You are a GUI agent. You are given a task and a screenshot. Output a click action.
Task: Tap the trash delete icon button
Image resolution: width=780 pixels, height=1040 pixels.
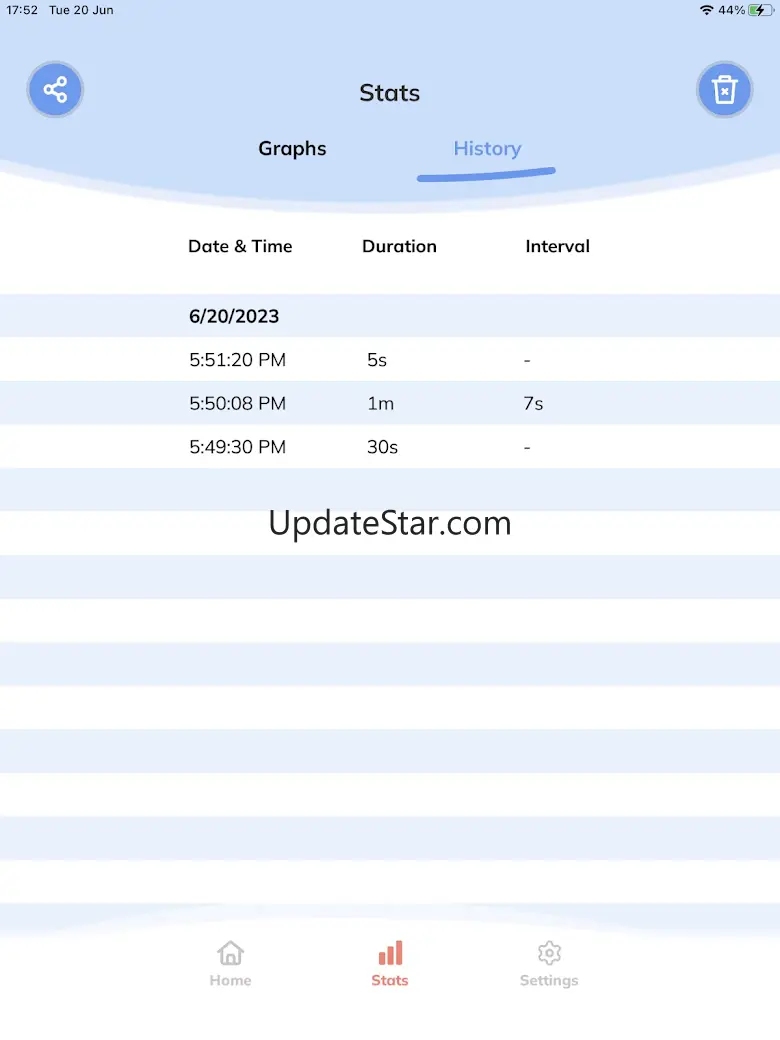coord(724,90)
